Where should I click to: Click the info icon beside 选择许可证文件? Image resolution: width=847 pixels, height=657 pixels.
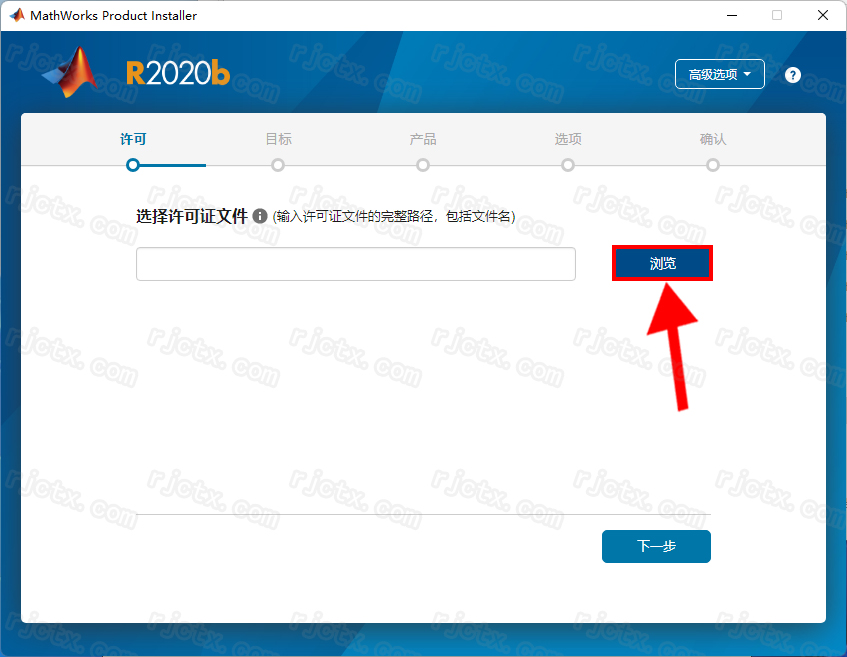[x=260, y=216]
